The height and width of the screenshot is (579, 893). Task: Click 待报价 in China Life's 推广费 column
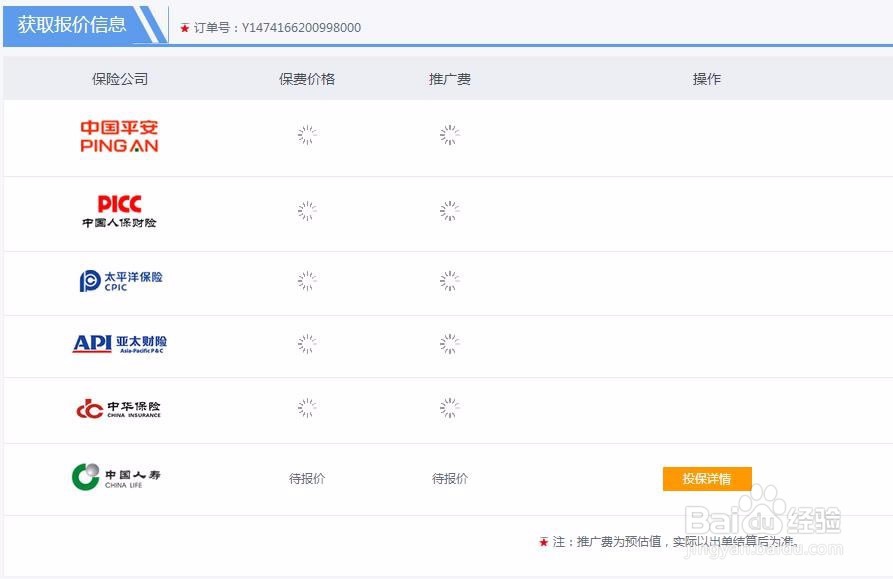pos(450,479)
